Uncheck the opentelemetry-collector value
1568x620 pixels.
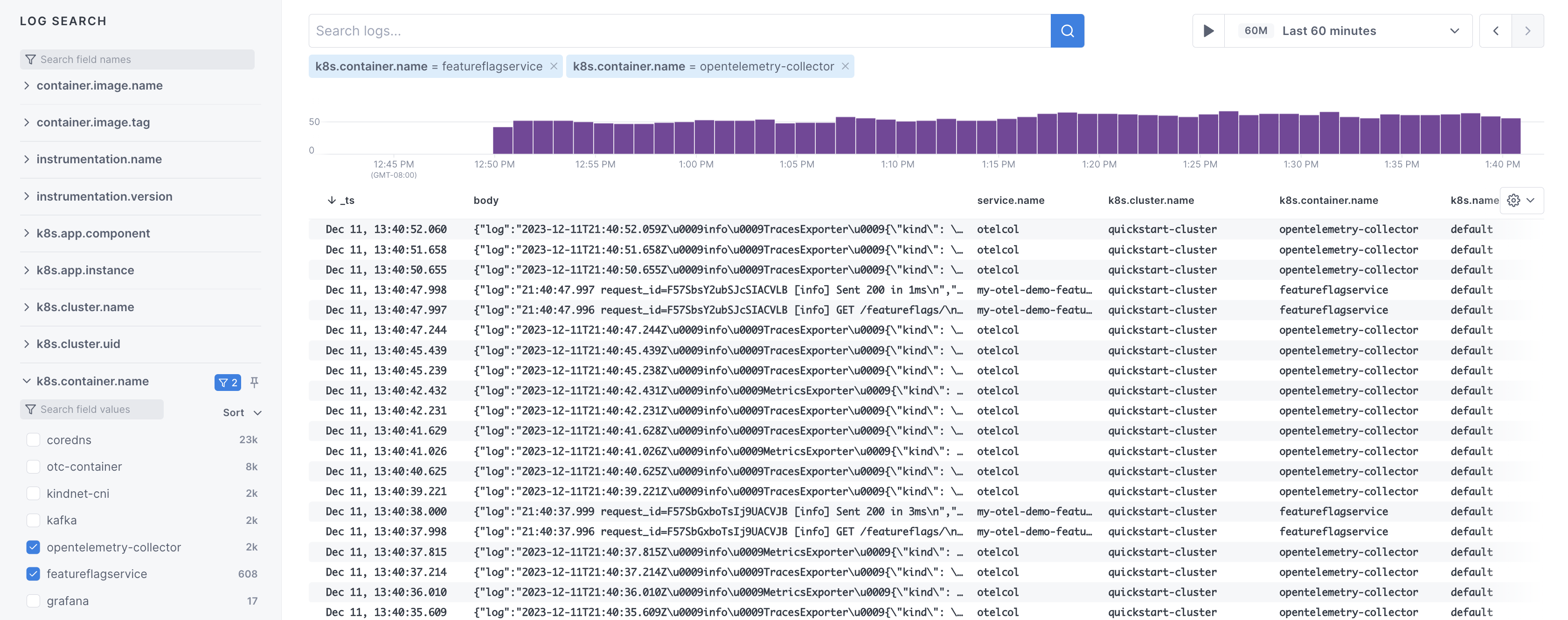(x=33, y=547)
